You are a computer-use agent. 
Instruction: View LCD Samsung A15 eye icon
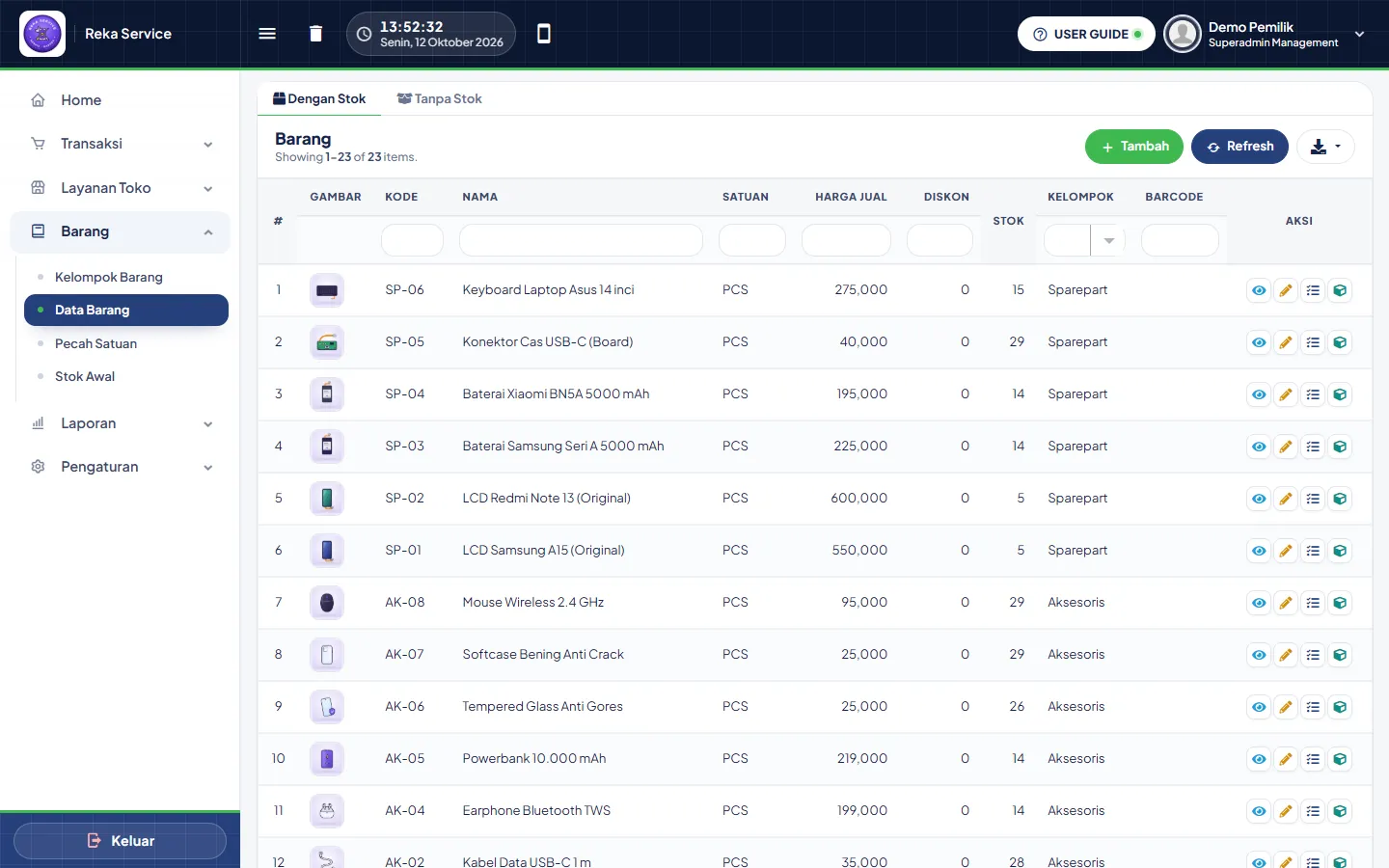1259,551
